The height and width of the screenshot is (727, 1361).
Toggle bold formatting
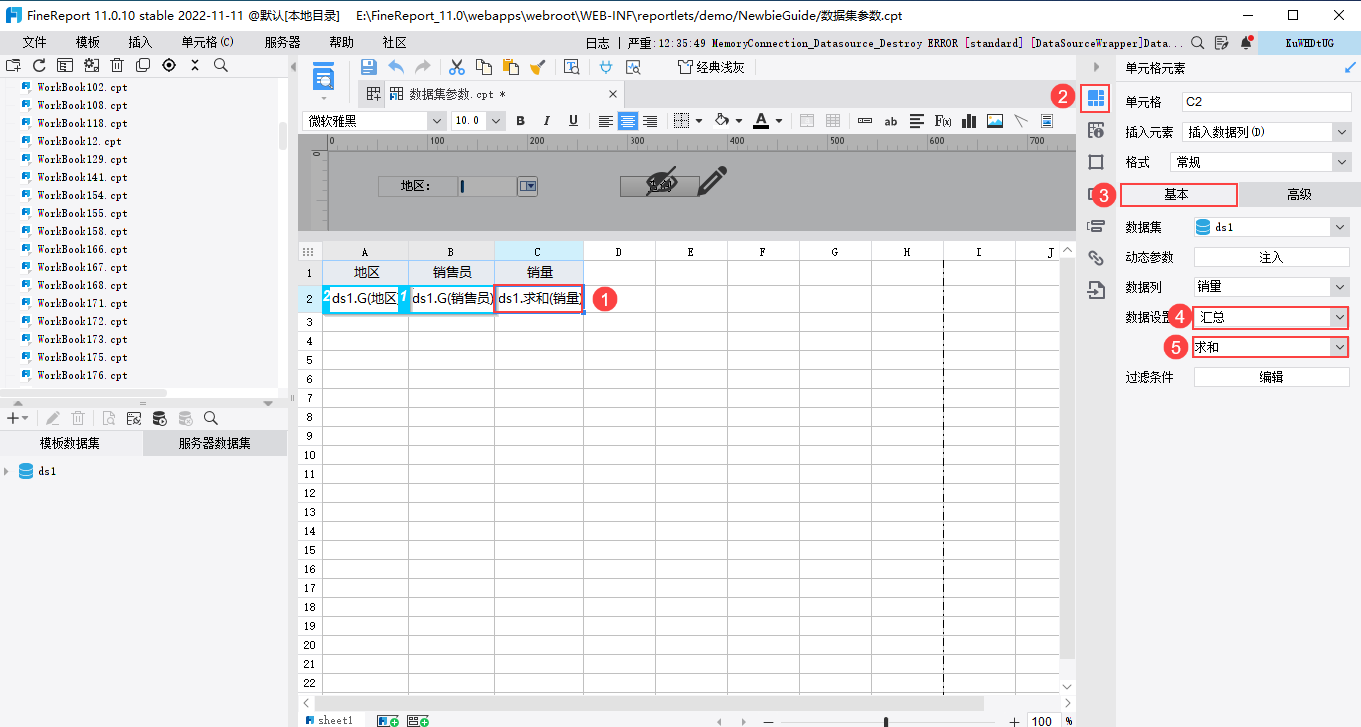(x=520, y=121)
